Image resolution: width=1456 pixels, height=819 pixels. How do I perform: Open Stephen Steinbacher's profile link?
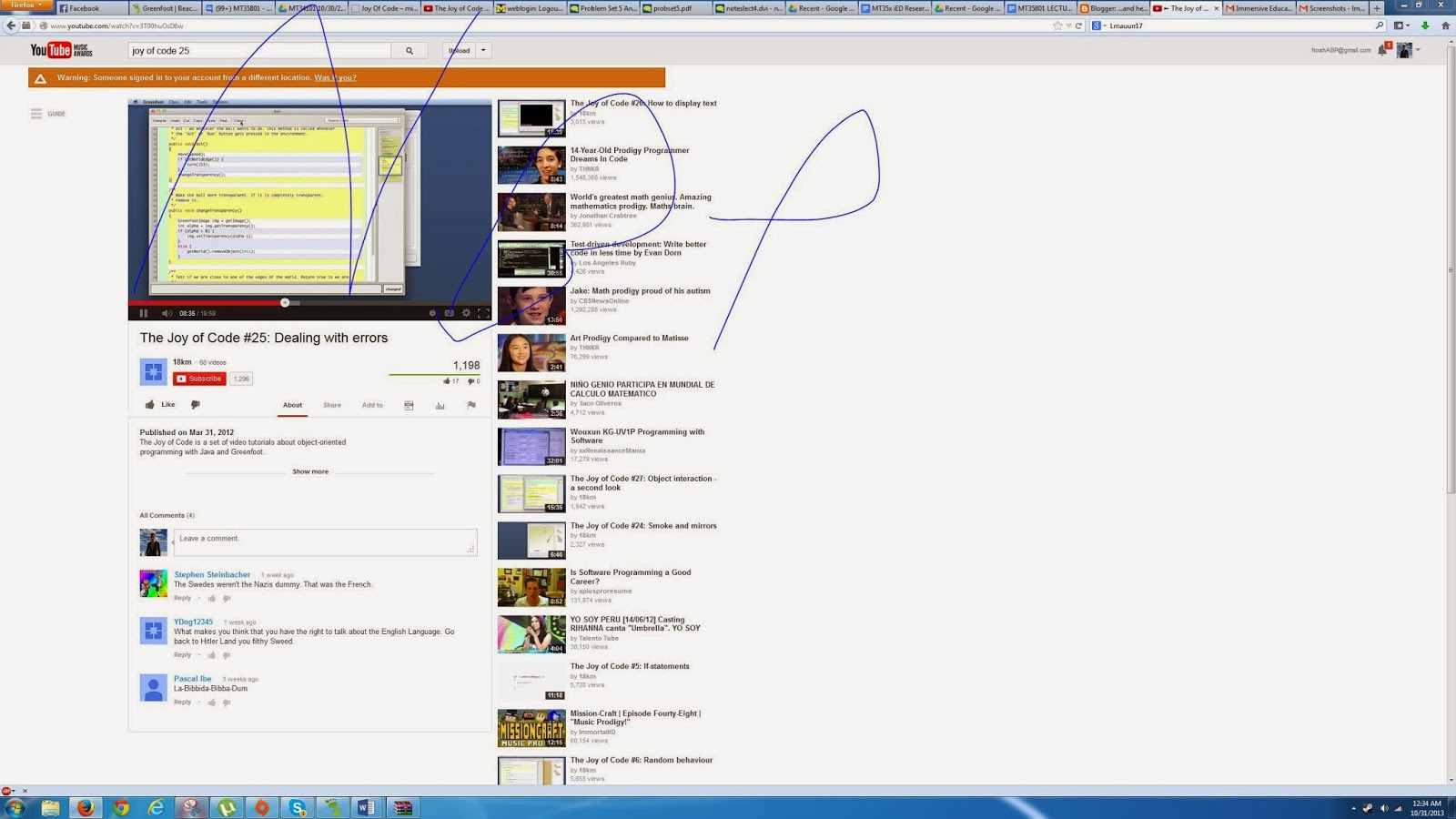(x=212, y=574)
